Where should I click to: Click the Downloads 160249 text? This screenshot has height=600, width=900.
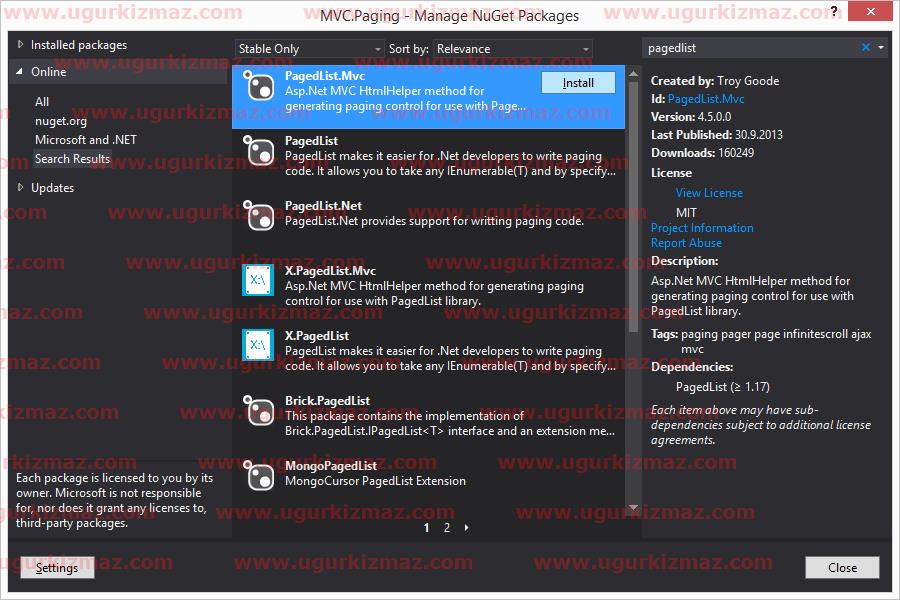[703, 153]
